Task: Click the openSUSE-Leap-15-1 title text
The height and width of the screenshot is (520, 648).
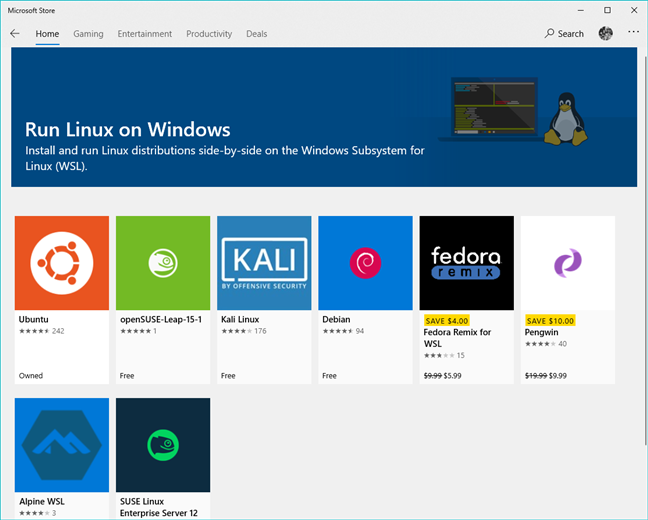Action: click(x=161, y=320)
